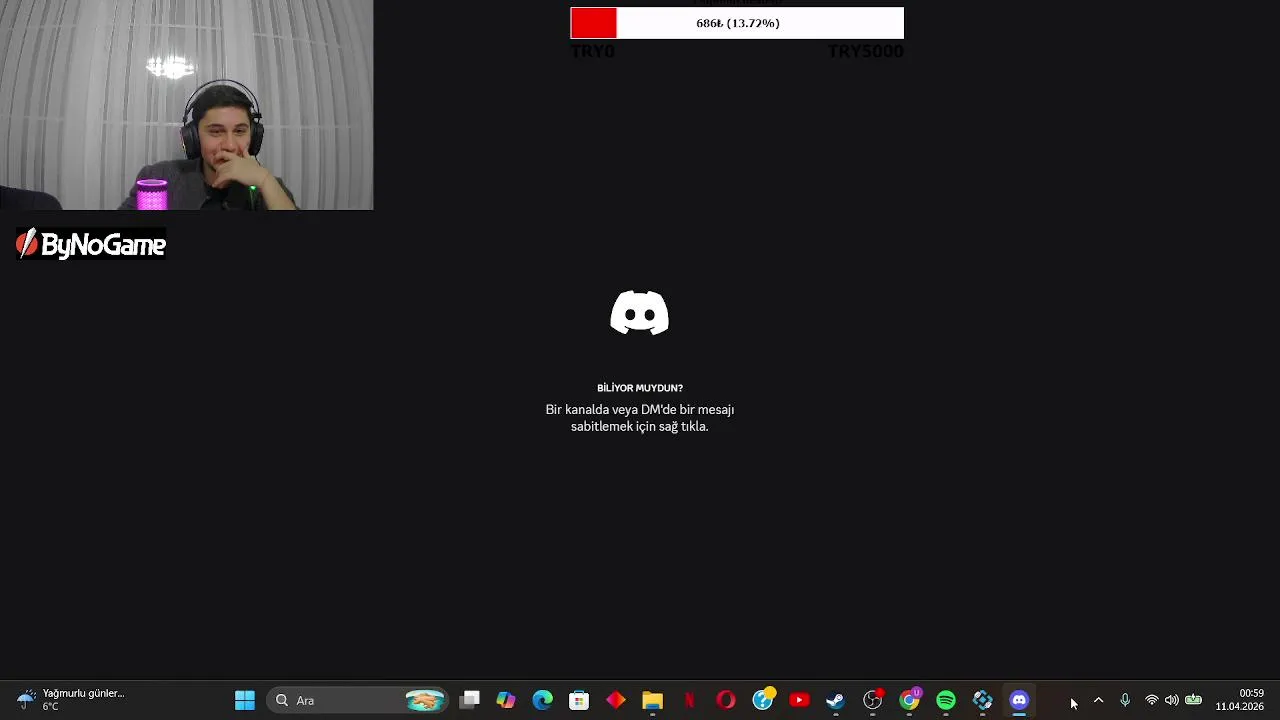Screen dimensions: 1280x720
Task: Click the volume speaker icon in tray
Action: [x=1172, y=700]
